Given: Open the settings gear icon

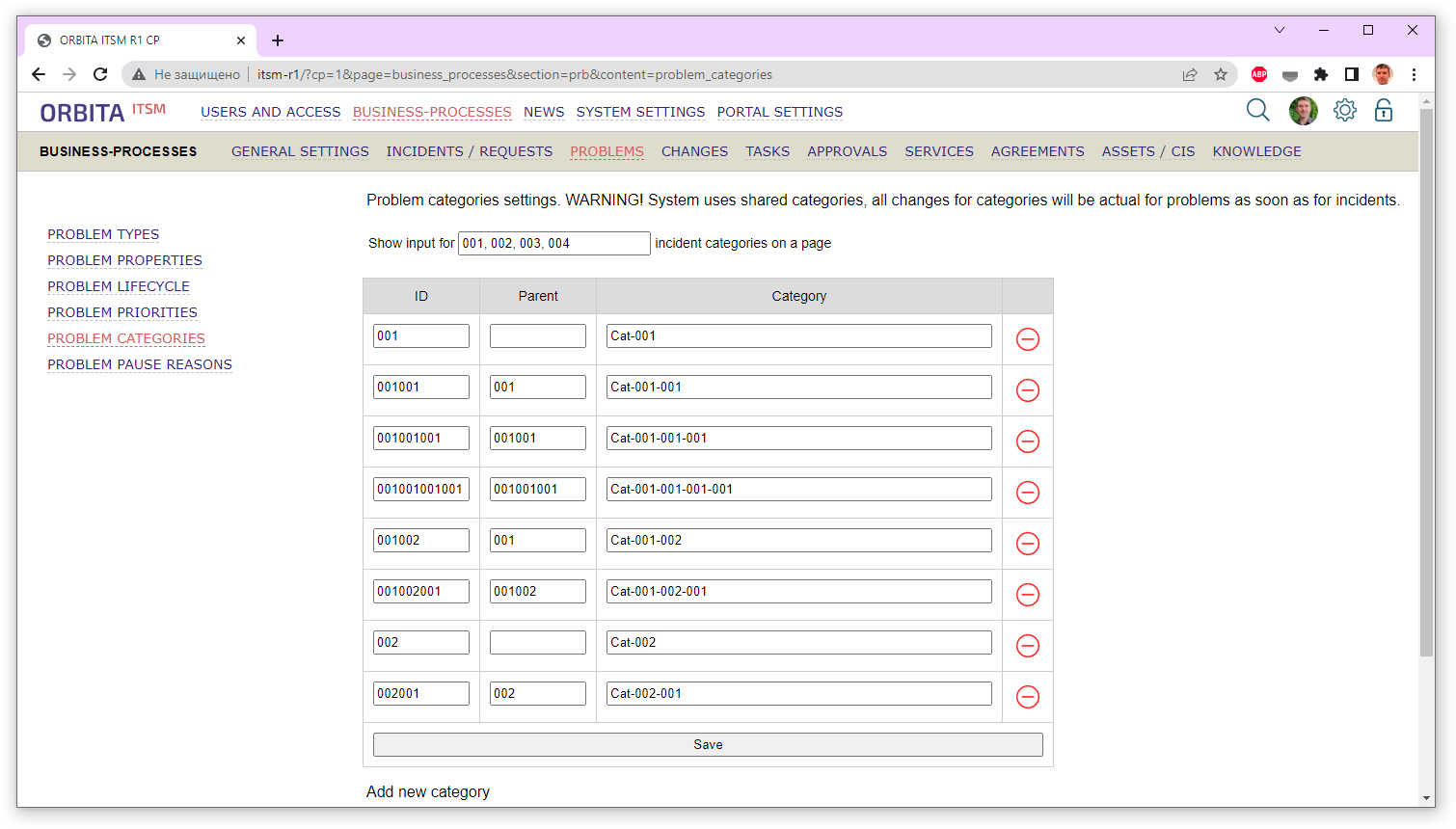Looking at the screenshot, I should (1344, 110).
